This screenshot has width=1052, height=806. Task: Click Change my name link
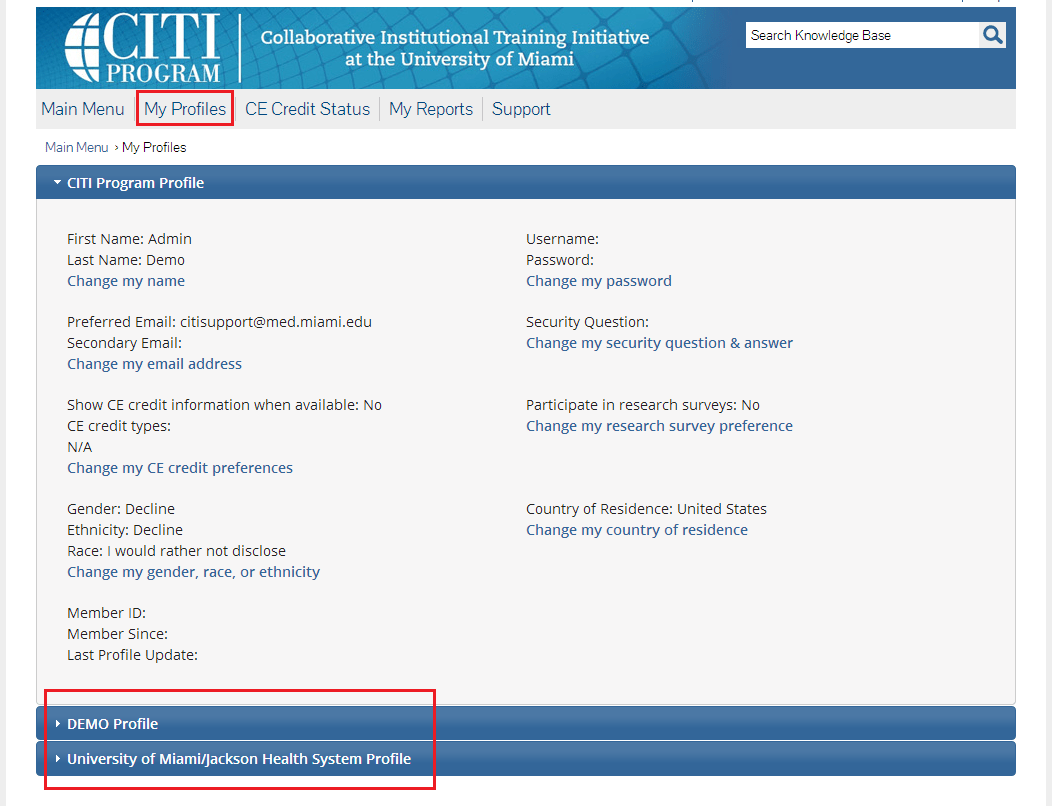click(x=126, y=281)
